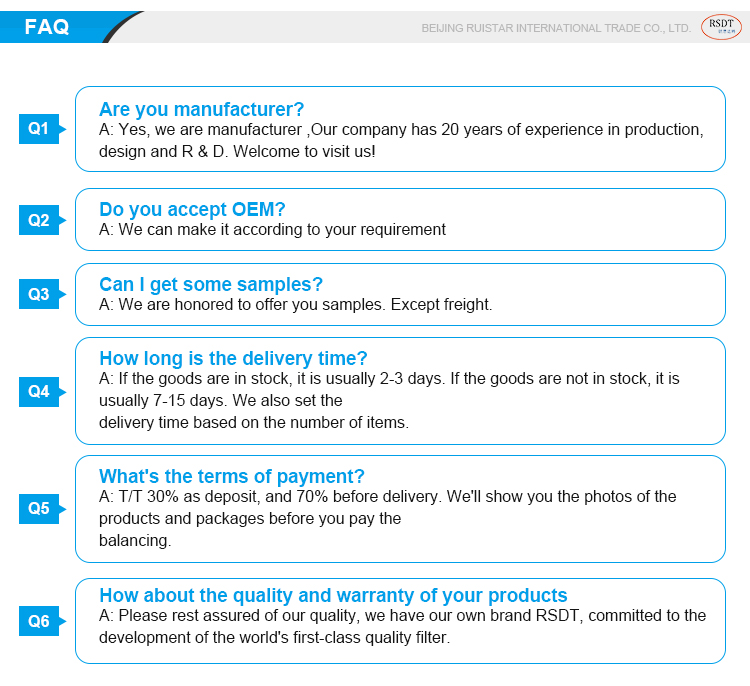Click the Q2 badge label

(x=39, y=220)
